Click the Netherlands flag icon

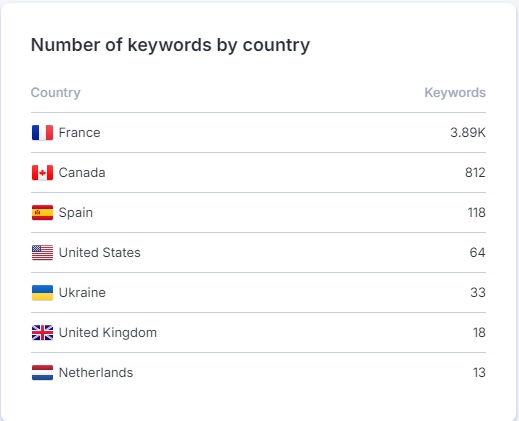tap(42, 373)
